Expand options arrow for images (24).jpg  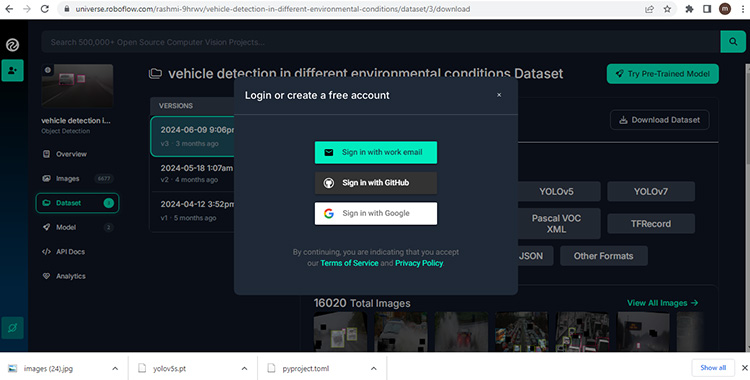(x=115, y=368)
